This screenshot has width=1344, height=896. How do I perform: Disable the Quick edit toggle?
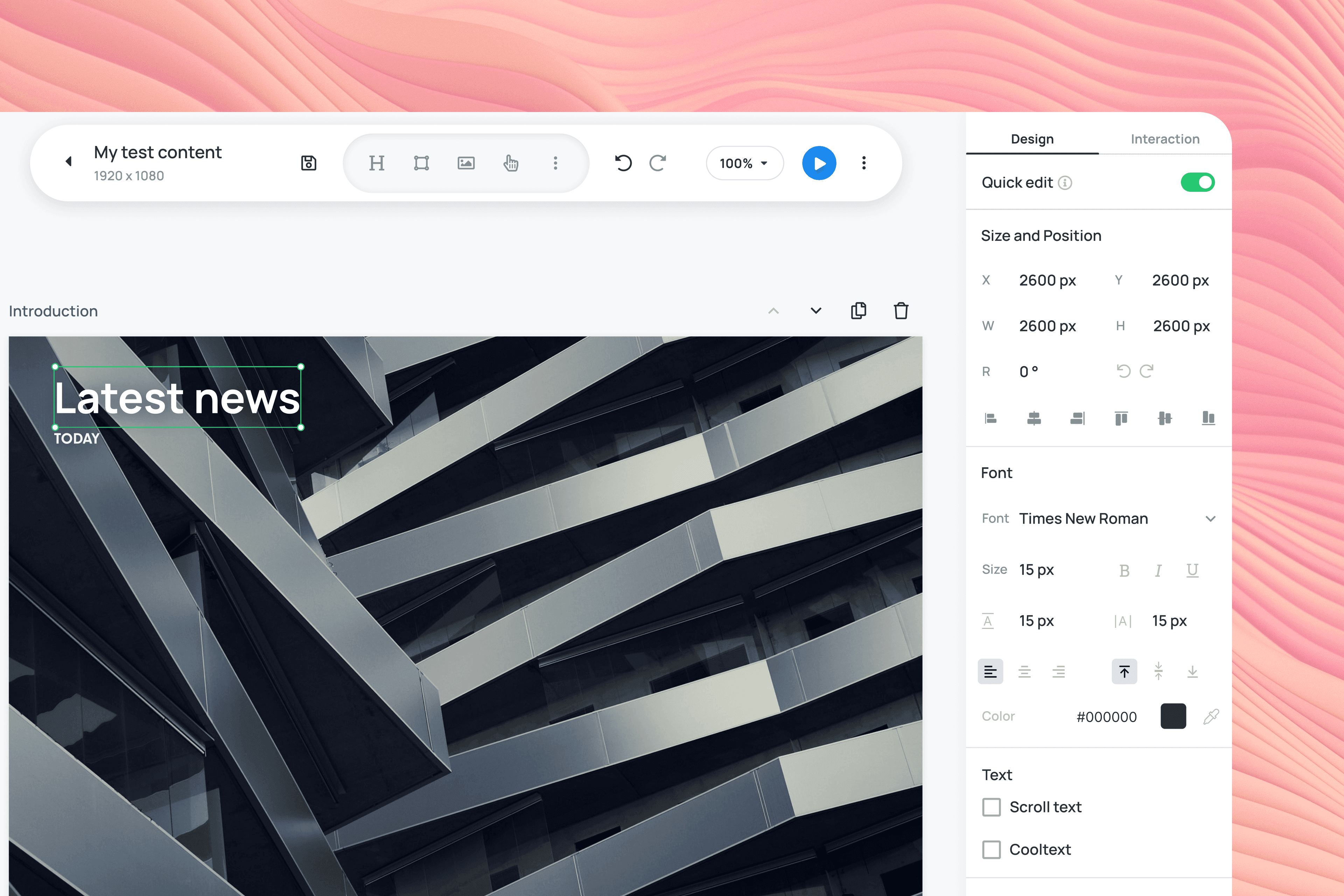(1197, 183)
